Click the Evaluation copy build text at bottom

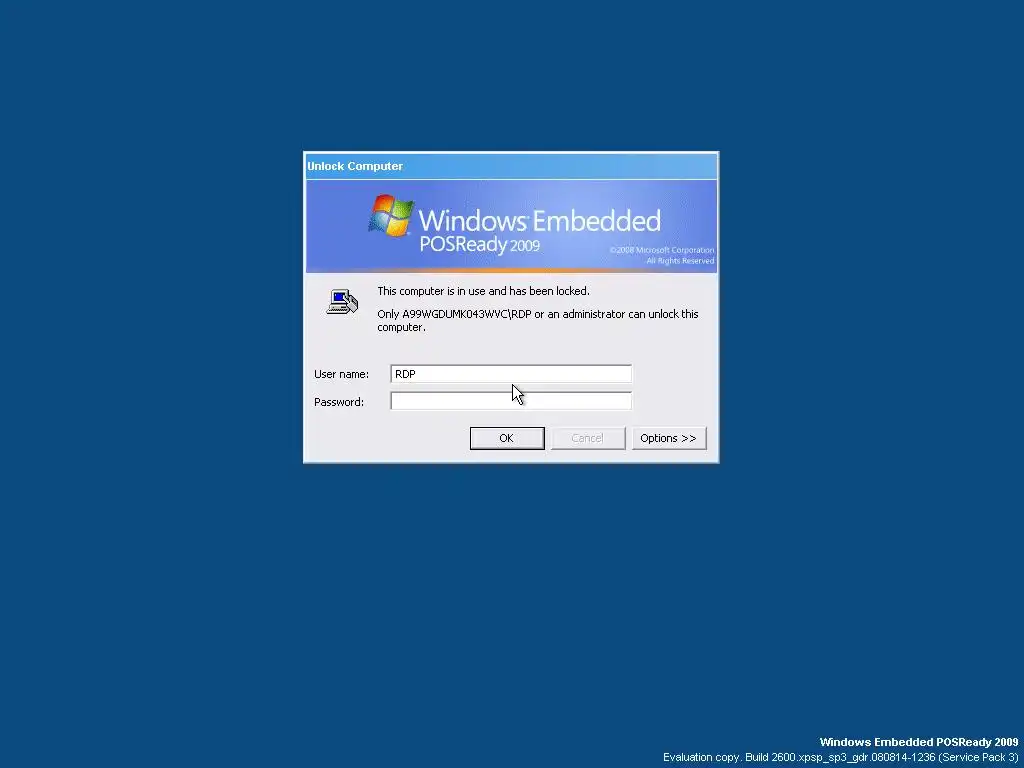840,758
